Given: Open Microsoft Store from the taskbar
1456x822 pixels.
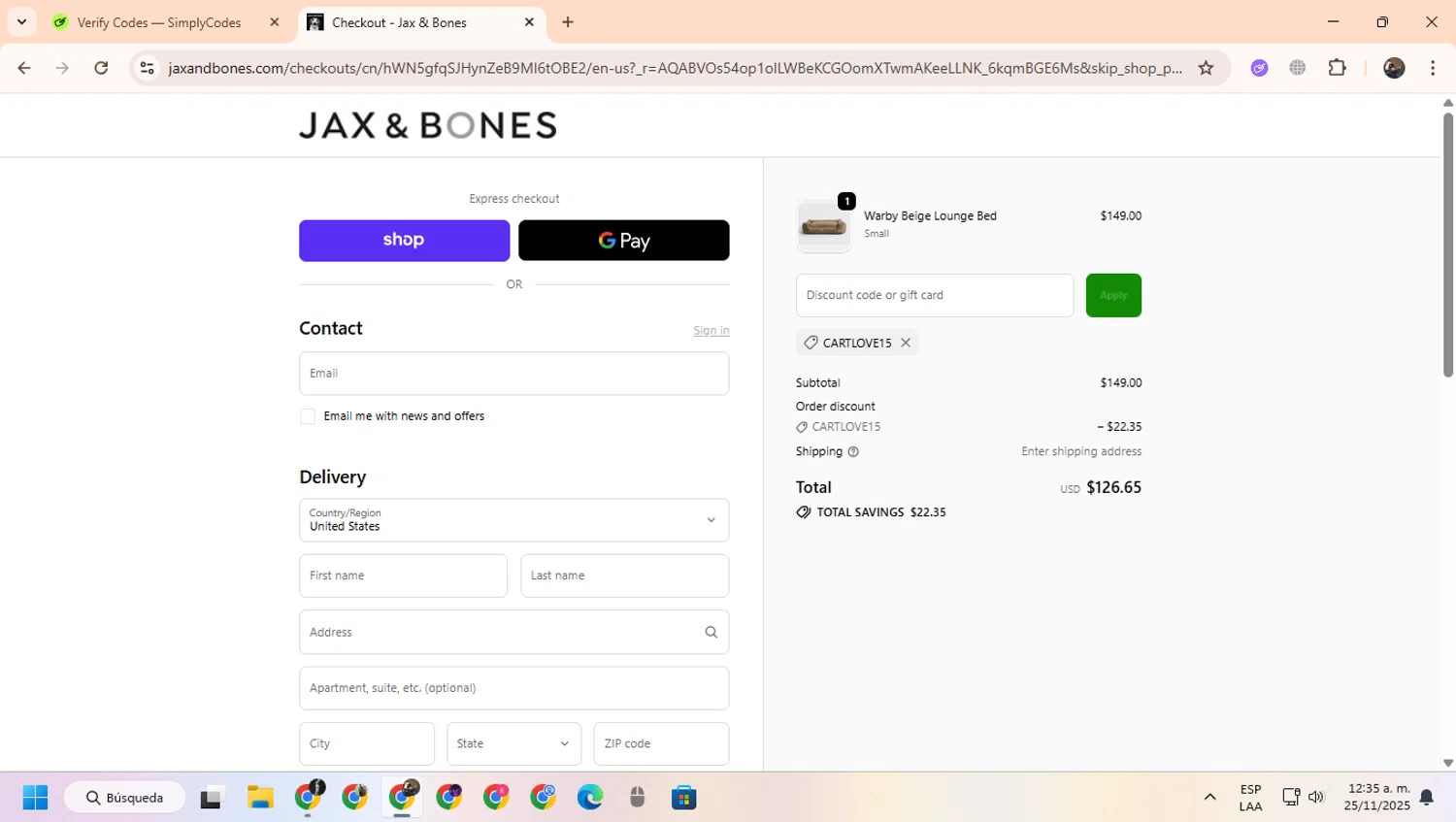Looking at the screenshot, I should pos(684,798).
